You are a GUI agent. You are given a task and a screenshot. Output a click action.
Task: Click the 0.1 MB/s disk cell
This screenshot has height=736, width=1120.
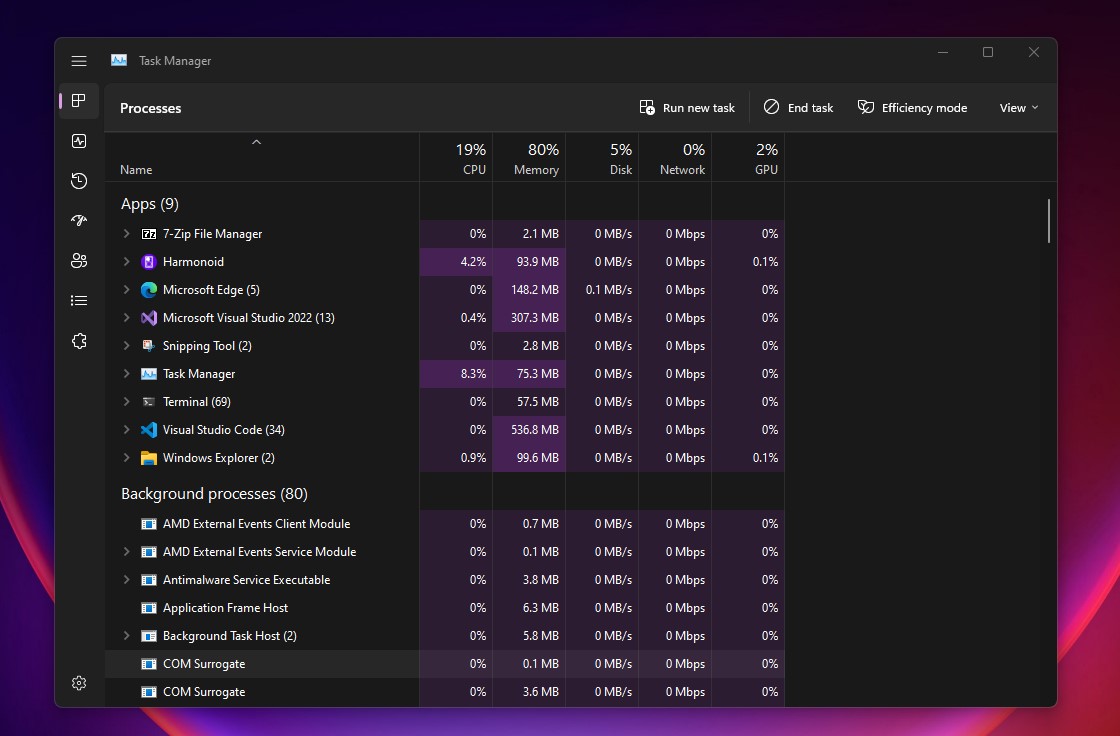click(602, 289)
